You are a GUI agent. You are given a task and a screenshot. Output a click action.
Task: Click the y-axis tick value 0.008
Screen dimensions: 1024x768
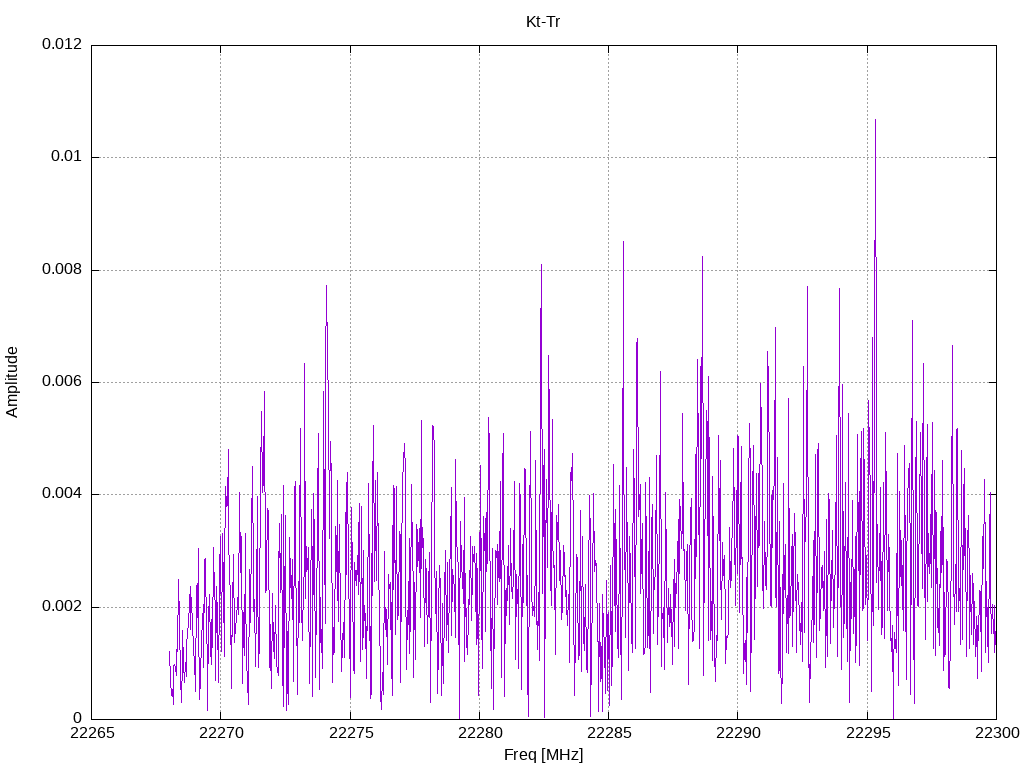(62, 269)
